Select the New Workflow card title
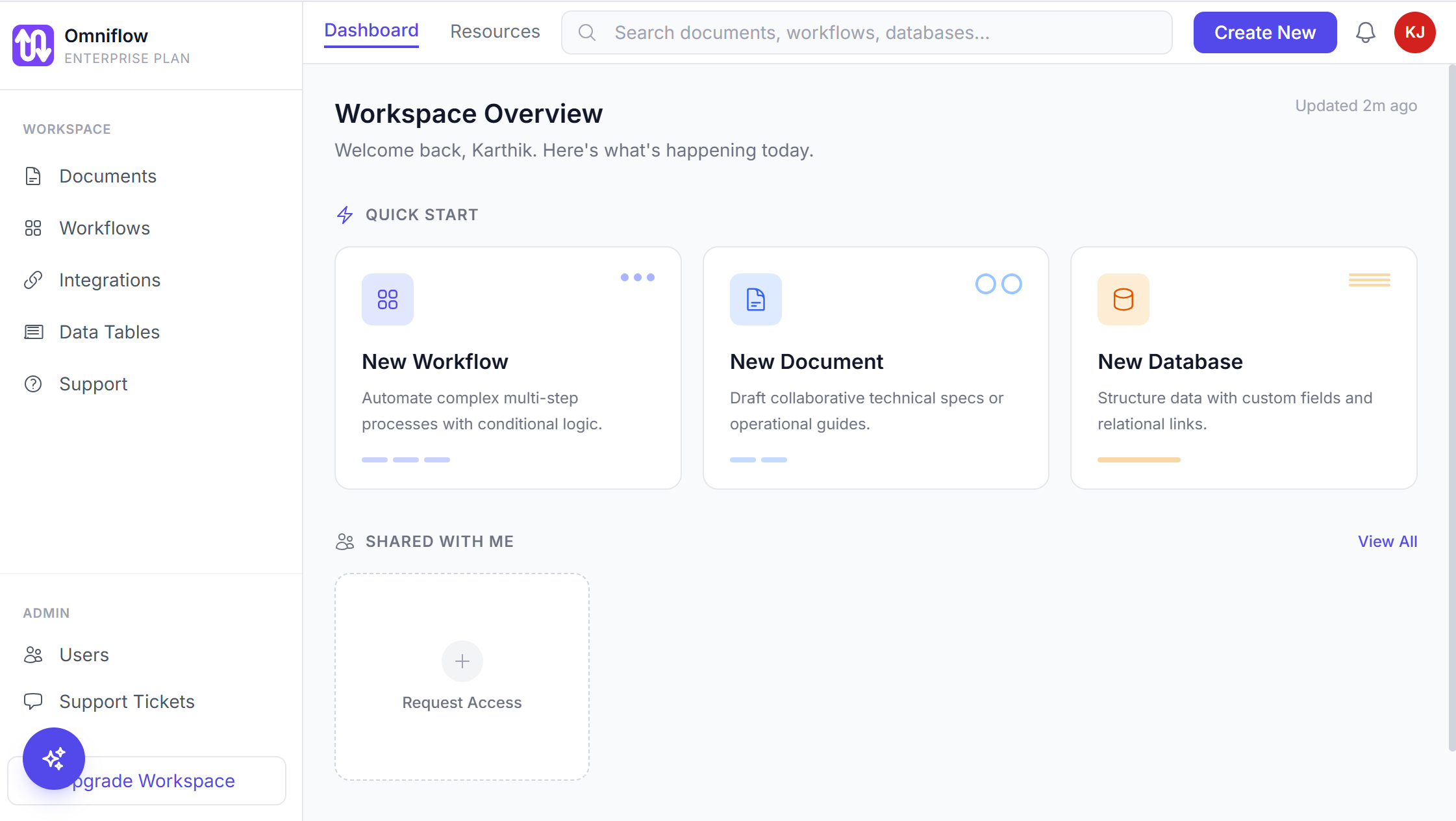The width and height of the screenshot is (1456, 821). pos(435,362)
